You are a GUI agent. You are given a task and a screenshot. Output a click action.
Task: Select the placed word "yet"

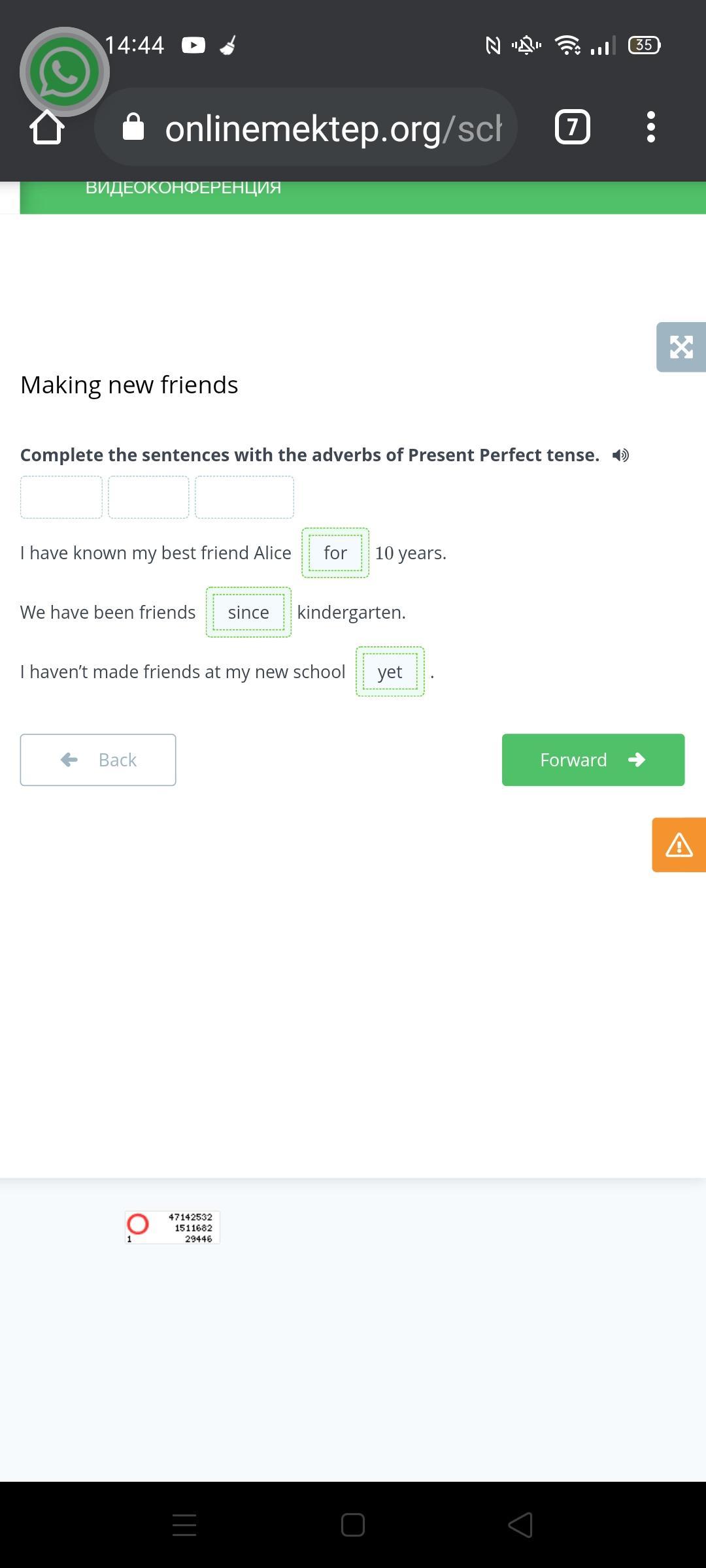(x=390, y=672)
